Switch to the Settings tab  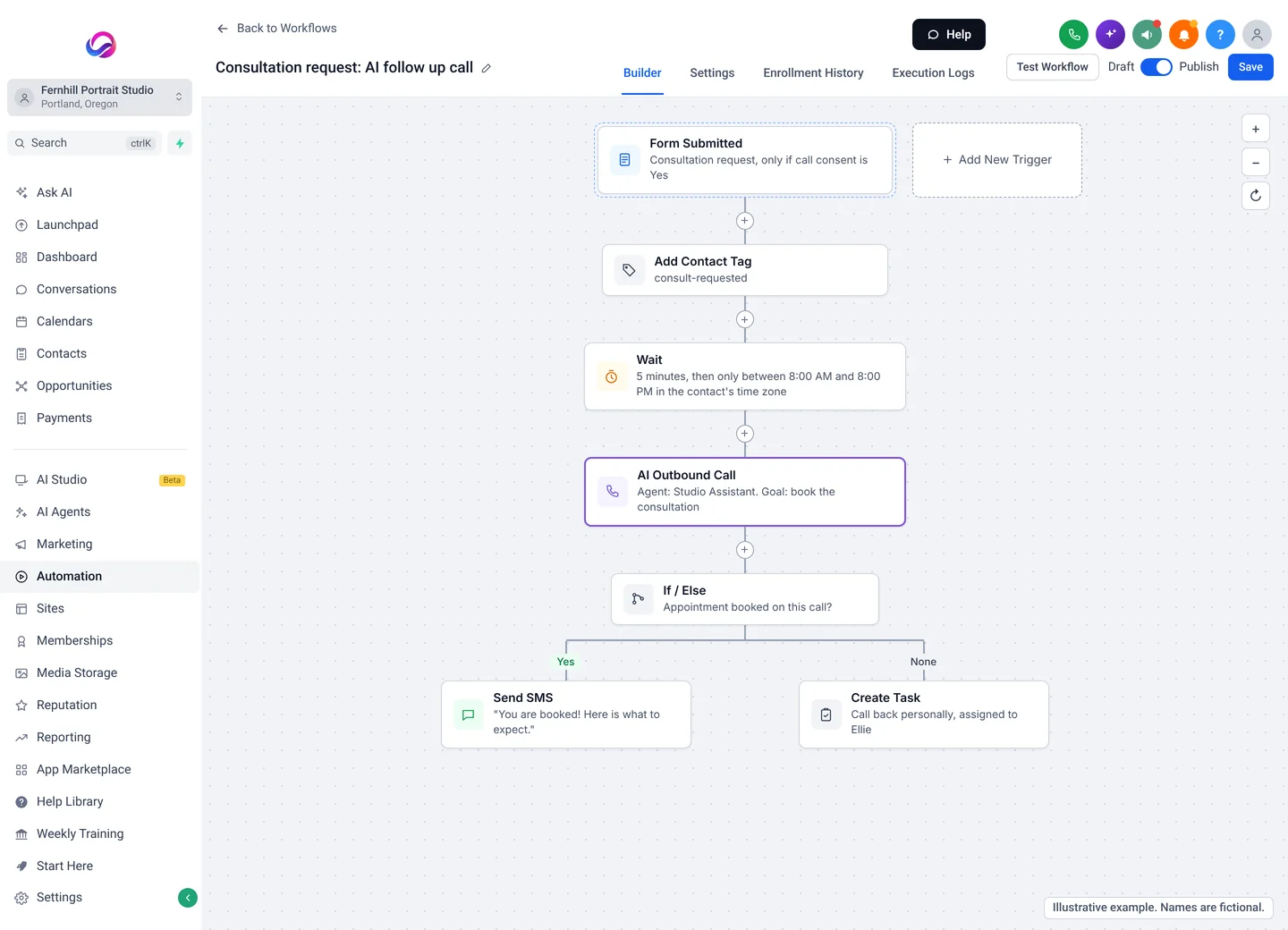point(712,73)
